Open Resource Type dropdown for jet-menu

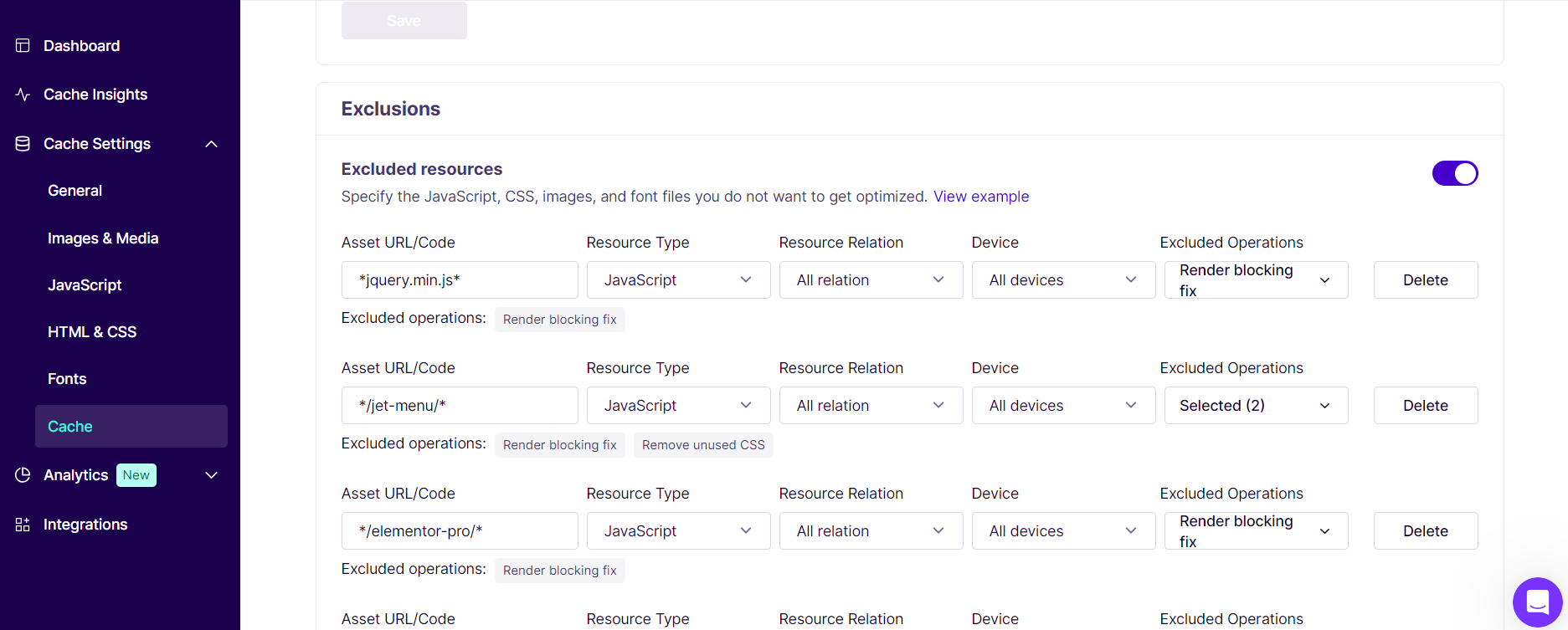678,406
